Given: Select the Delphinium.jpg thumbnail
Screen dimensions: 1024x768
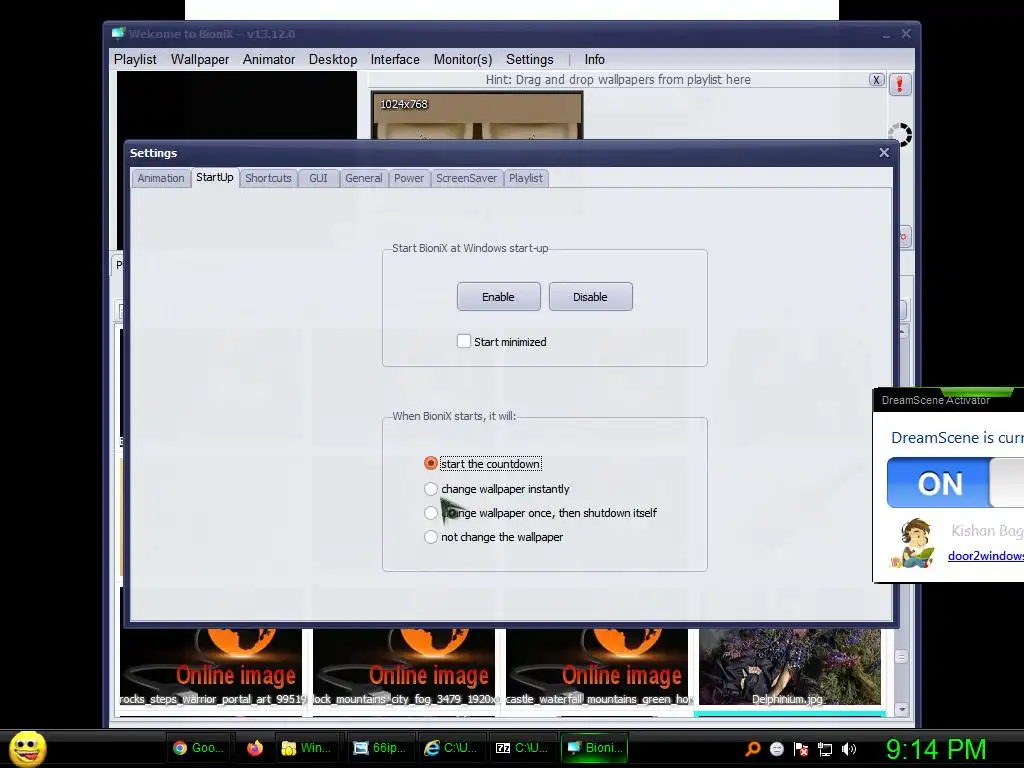Looking at the screenshot, I should click(790, 667).
